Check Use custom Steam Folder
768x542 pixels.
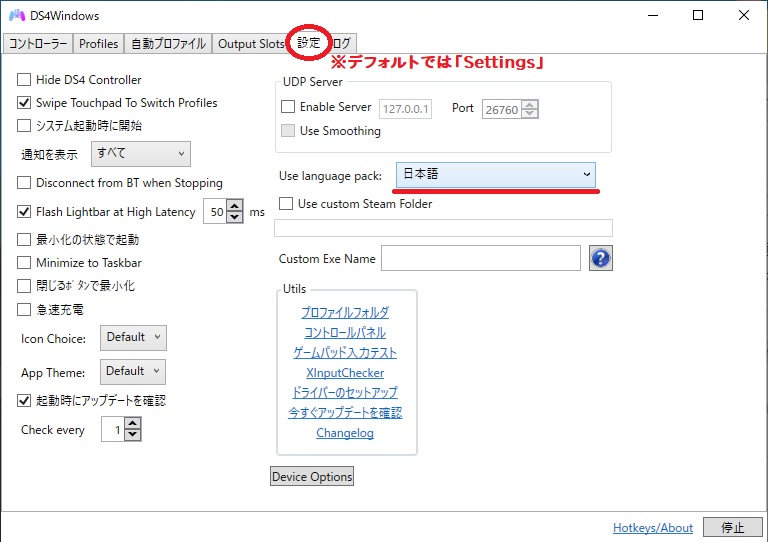point(286,204)
